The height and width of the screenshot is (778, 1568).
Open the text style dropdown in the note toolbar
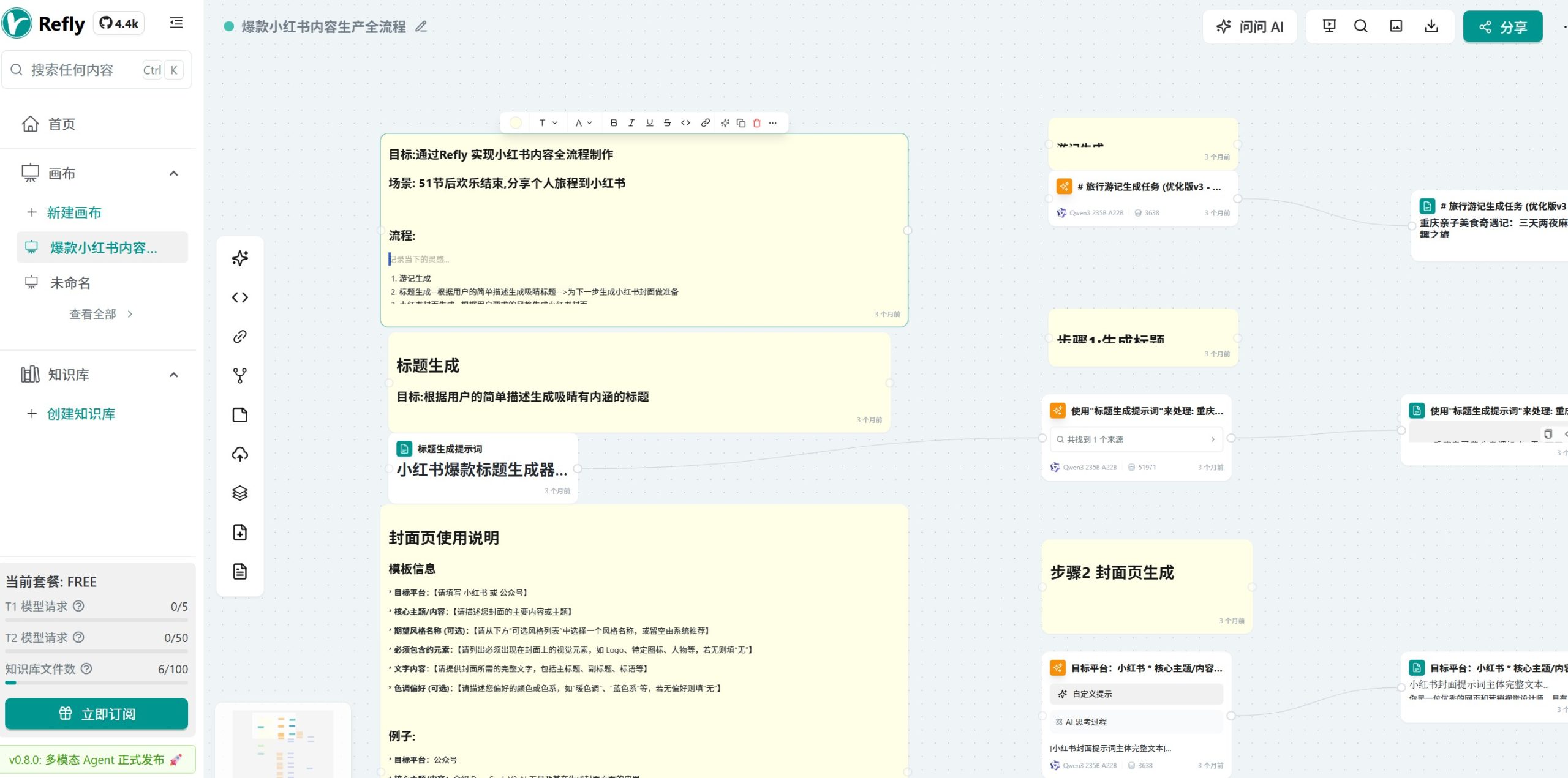(x=545, y=122)
